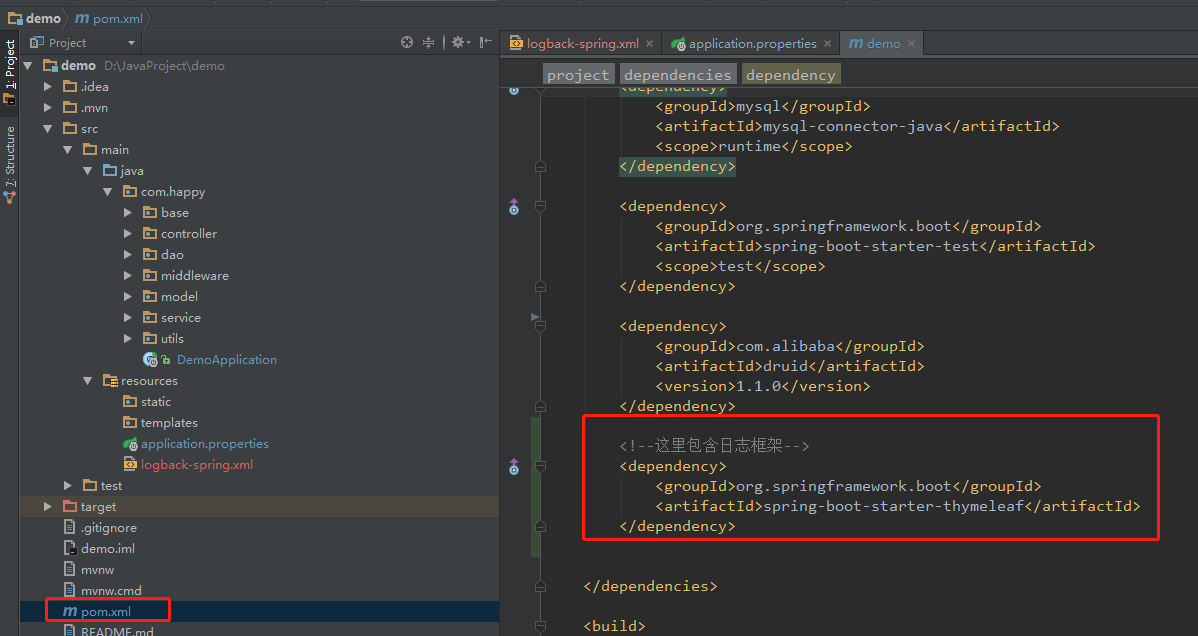Click gutter icon beside spring-boot-starter-test dependency

coord(514,206)
